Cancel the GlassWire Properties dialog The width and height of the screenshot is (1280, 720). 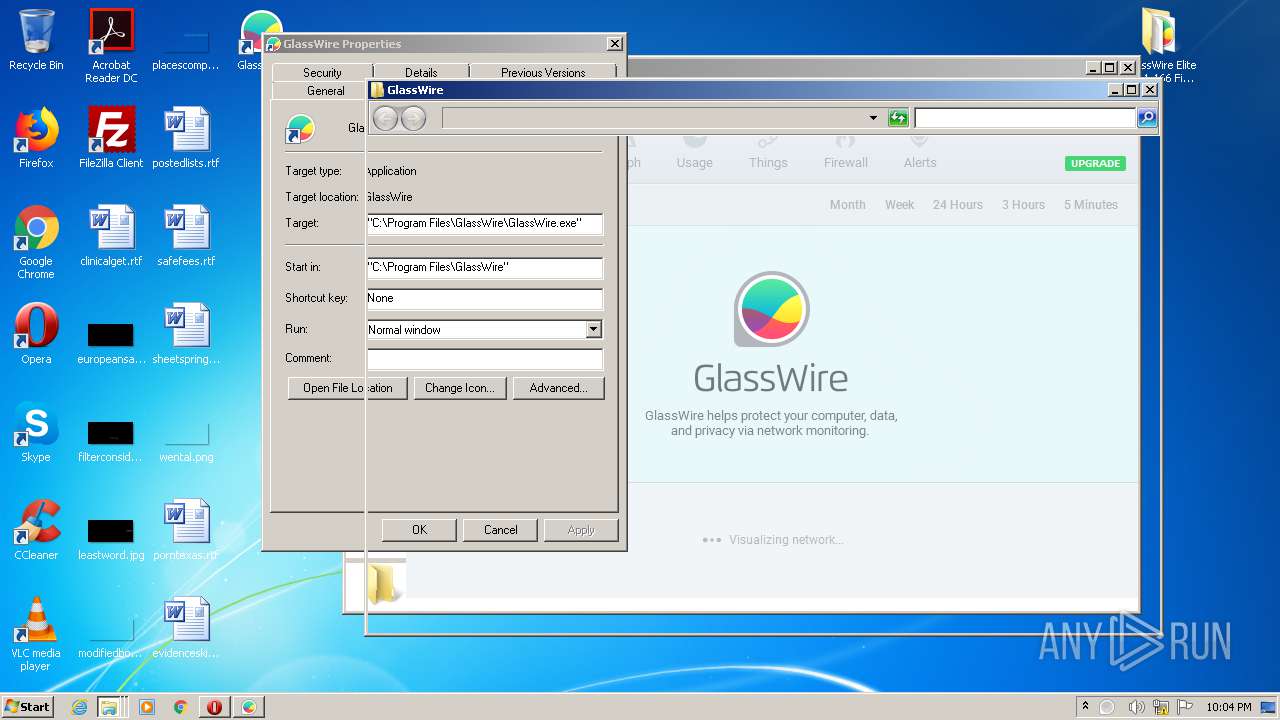click(x=501, y=530)
